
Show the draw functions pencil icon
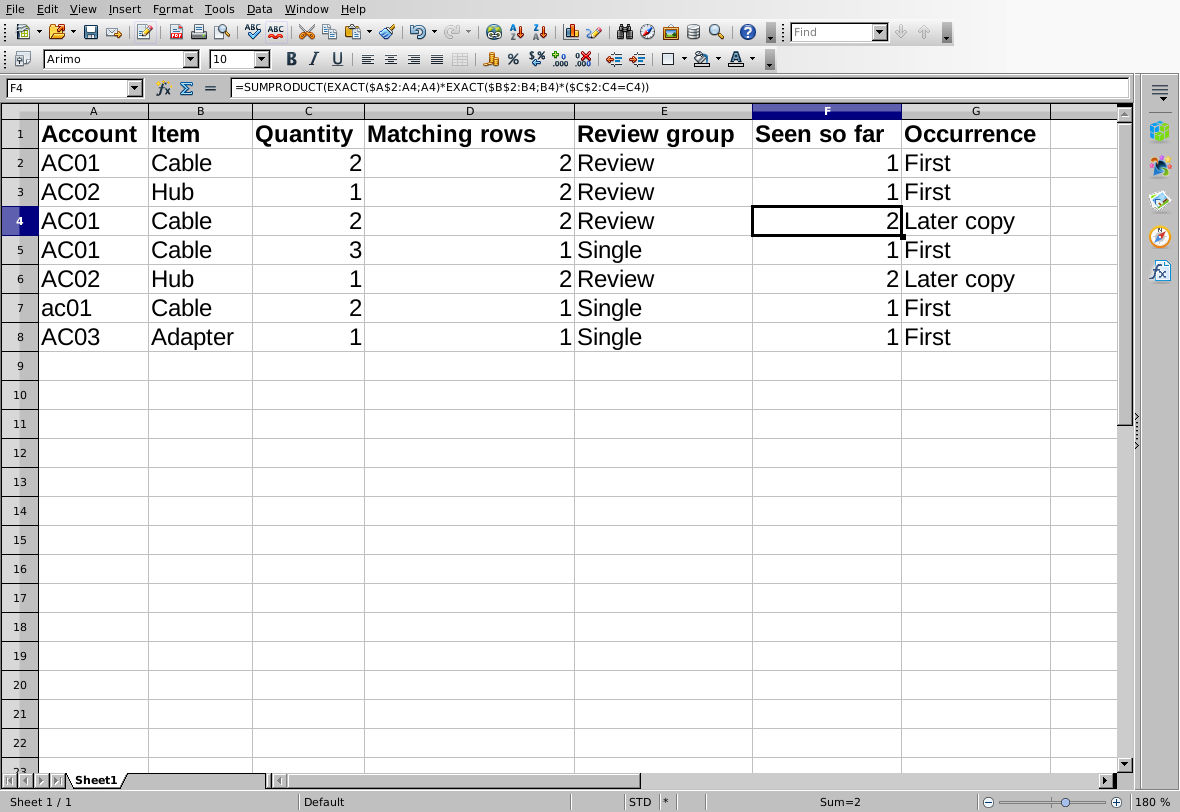[x=594, y=32]
